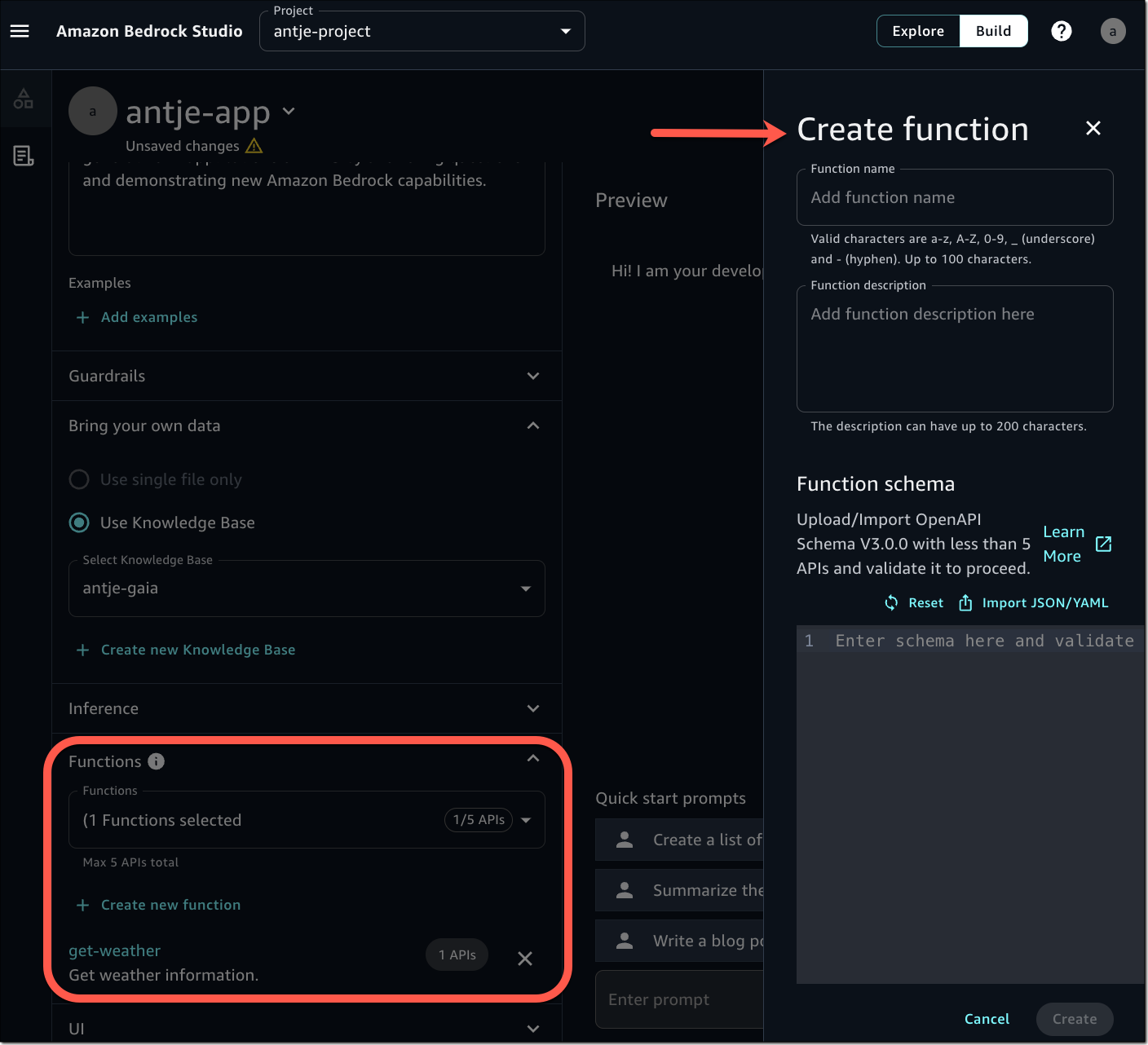Switch to the Build tab
The width and height of the screenshot is (1148, 1045).
point(993,31)
